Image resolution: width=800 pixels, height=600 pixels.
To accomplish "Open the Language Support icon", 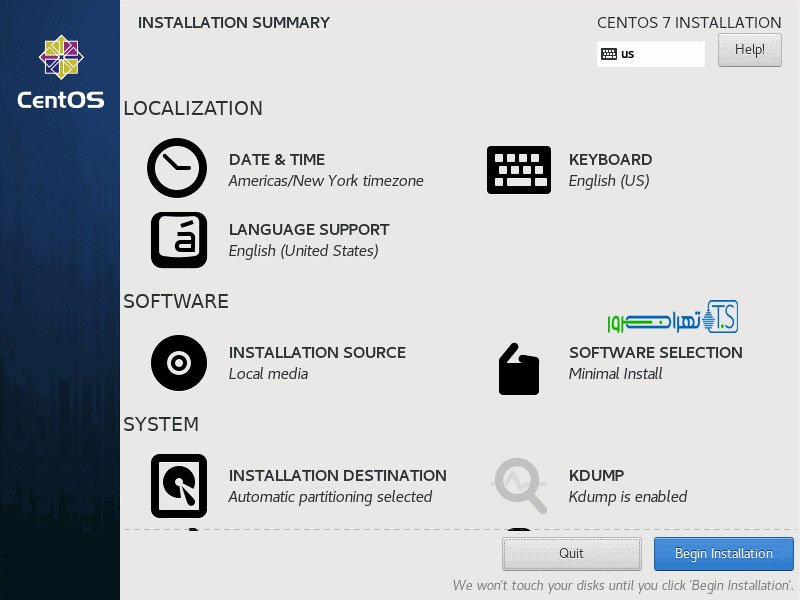I will (179, 240).
